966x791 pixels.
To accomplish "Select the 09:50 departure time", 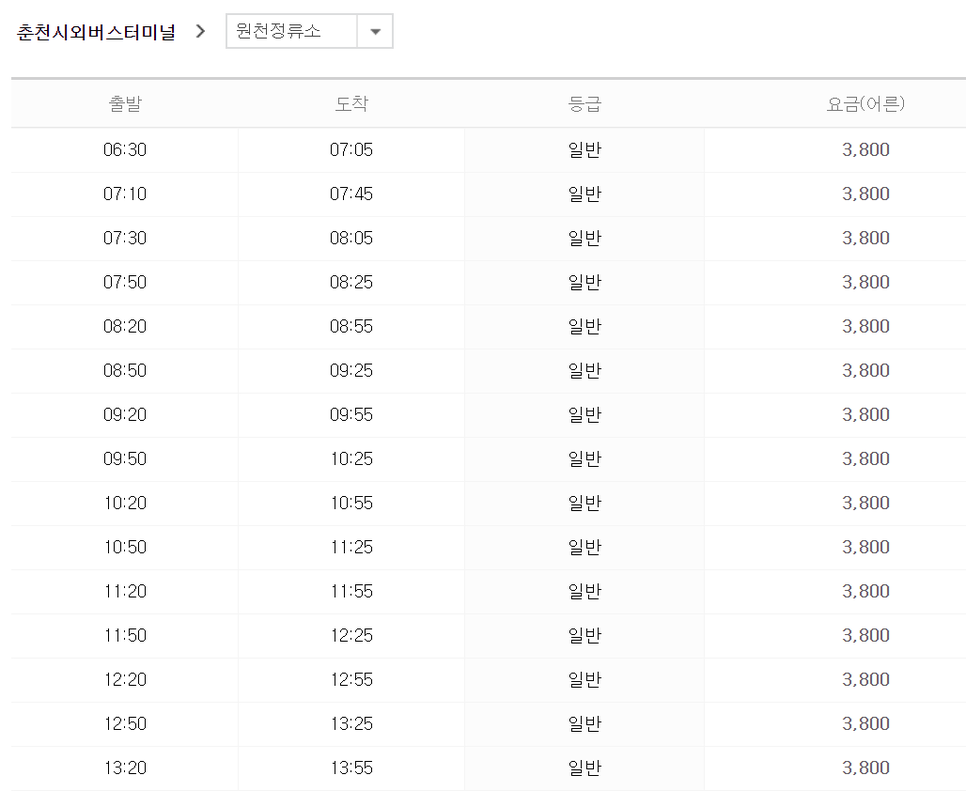I will pos(125,459).
